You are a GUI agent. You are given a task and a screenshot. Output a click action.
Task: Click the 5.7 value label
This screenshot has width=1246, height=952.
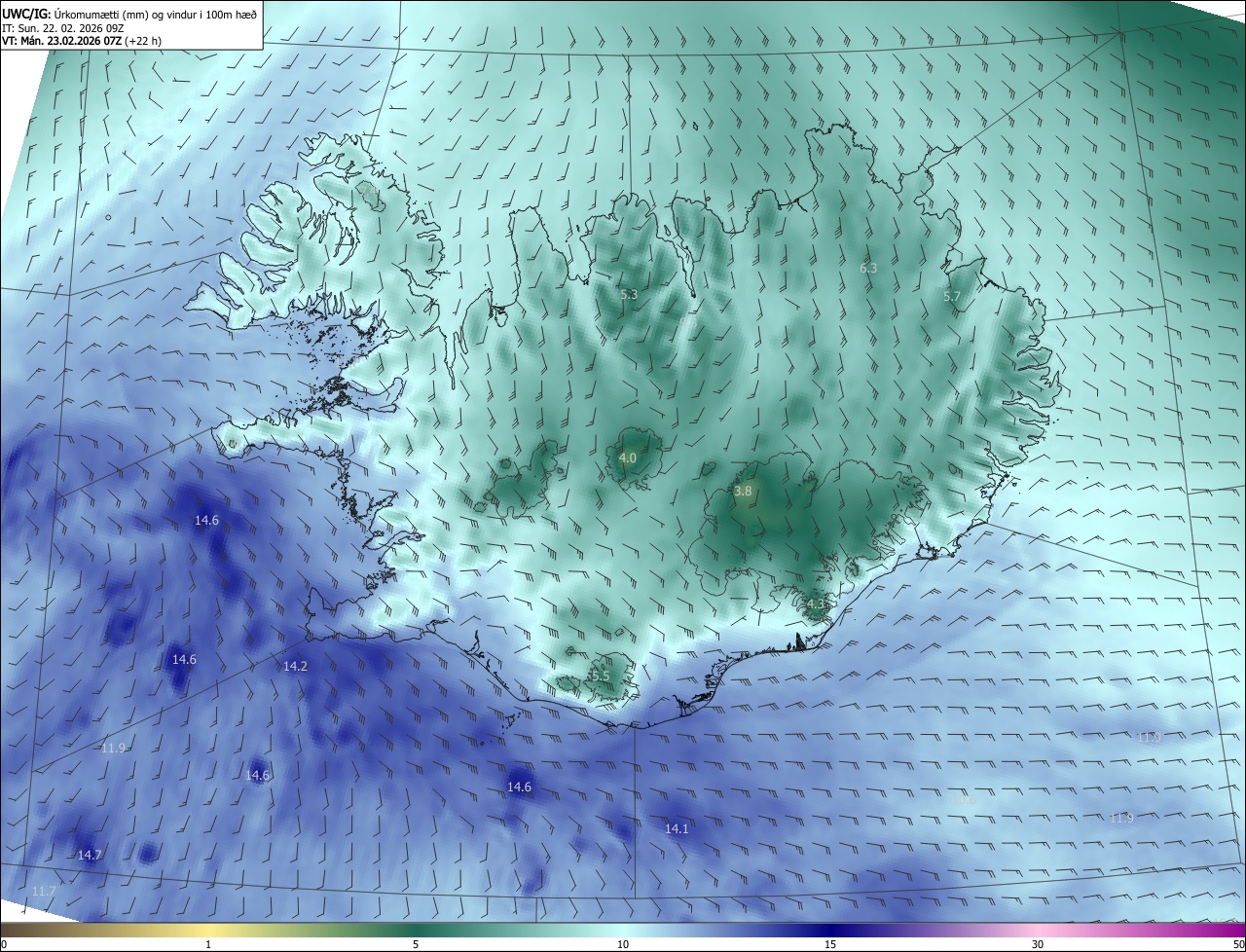tap(952, 296)
